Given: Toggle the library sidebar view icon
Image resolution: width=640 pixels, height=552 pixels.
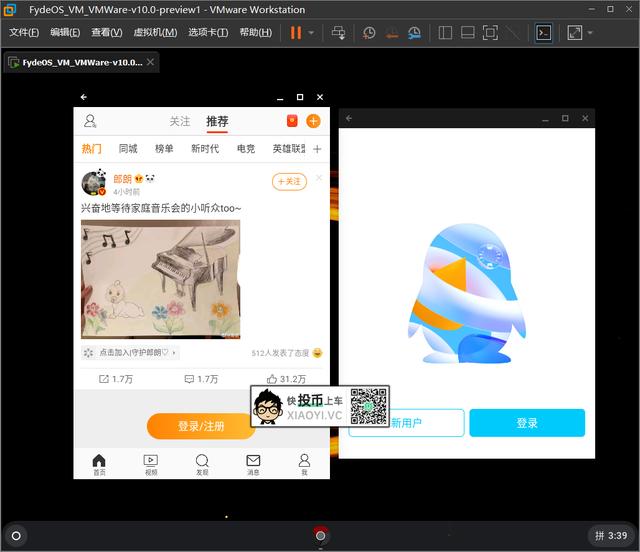Looking at the screenshot, I should 445,33.
